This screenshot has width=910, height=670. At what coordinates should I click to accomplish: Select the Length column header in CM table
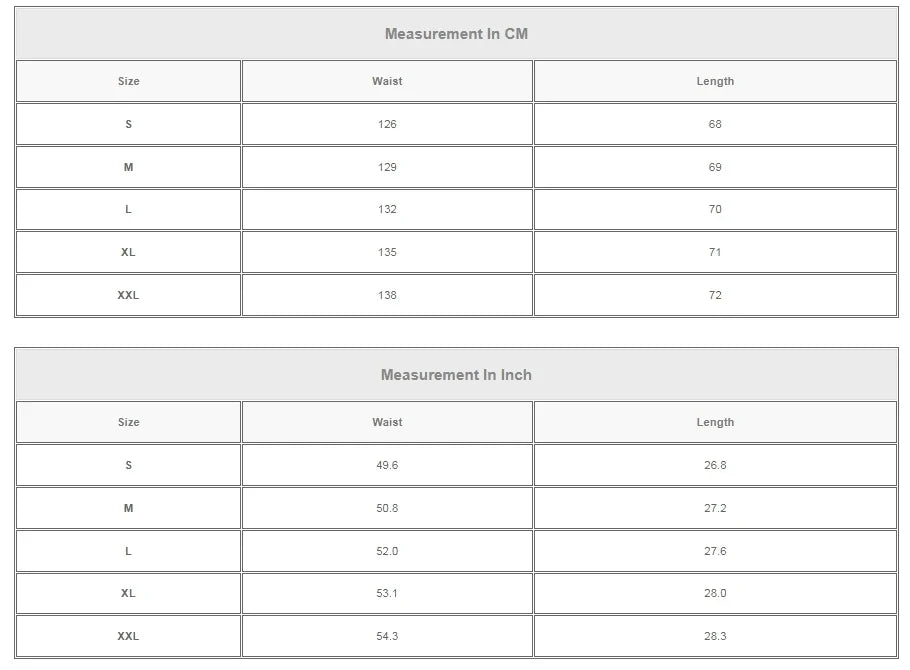click(x=715, y=81)
